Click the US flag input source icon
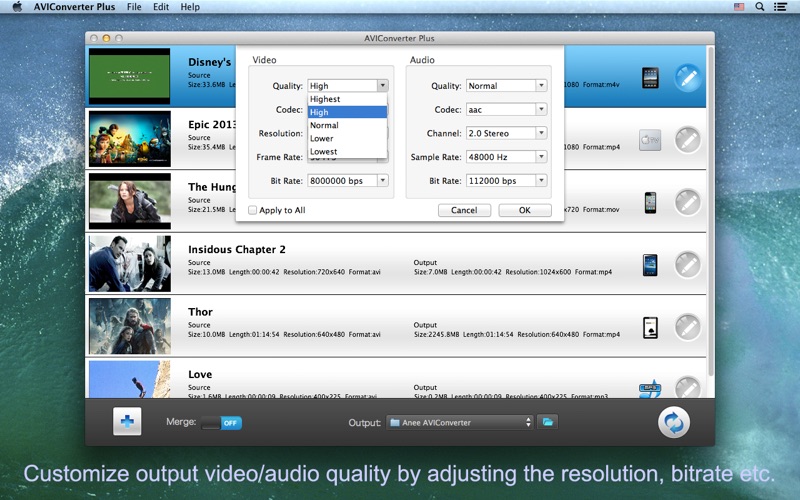The height and width of the screenshot is (500, 800). (739, 7)
